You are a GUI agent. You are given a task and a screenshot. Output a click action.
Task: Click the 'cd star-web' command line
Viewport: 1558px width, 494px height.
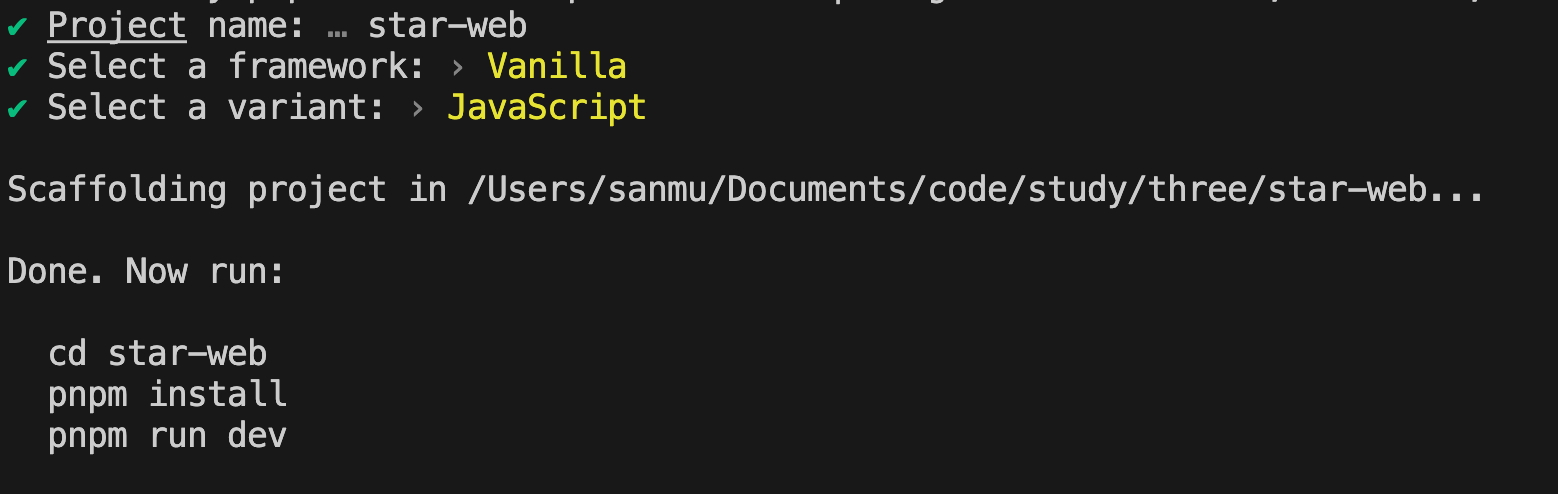(158, 353)
